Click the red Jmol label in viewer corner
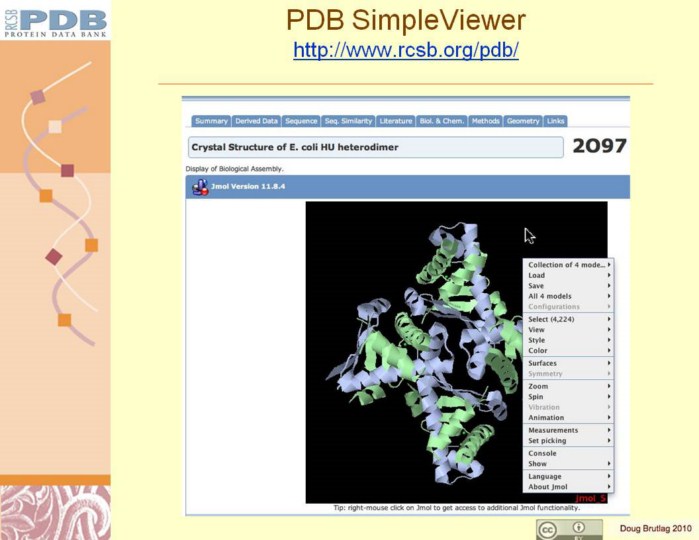This screenshot has width=699, height=540. point(590,497)
